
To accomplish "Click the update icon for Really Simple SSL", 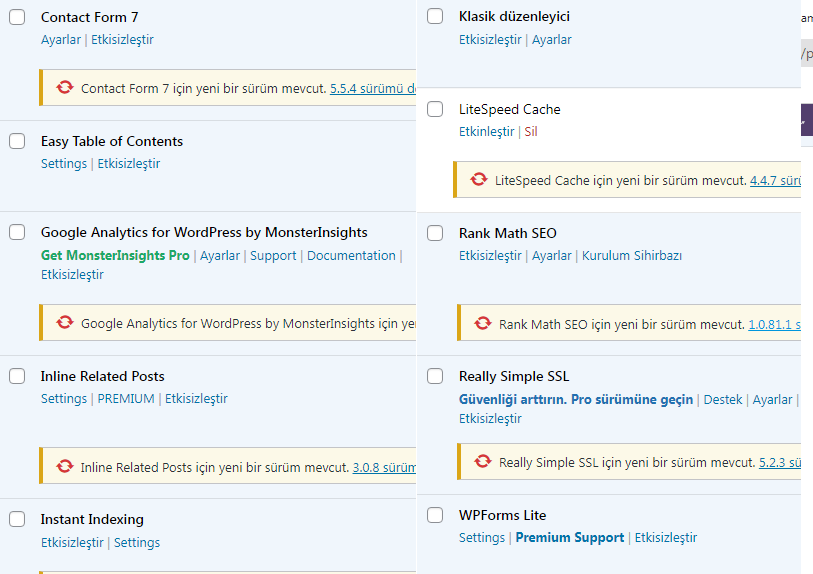I will point(483,461).
